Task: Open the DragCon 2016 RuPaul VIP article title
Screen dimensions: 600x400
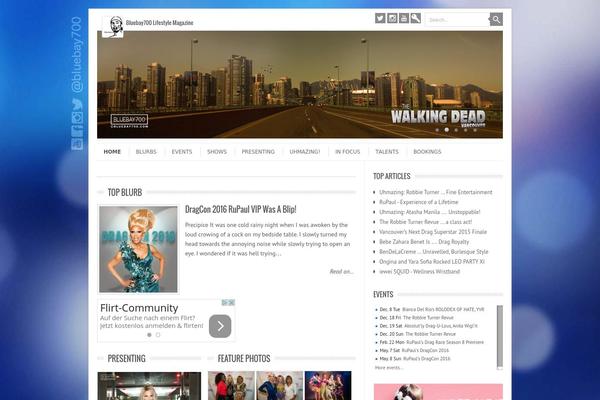Action: tap(241, 209)
